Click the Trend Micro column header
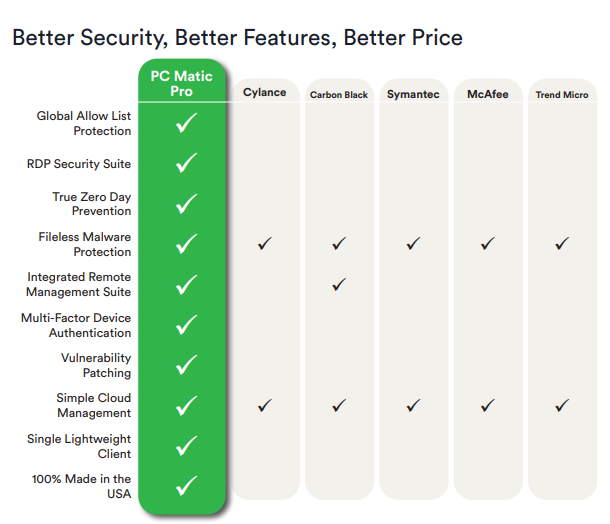This screenshot has height=524, width=610. (x=562, y=95)
